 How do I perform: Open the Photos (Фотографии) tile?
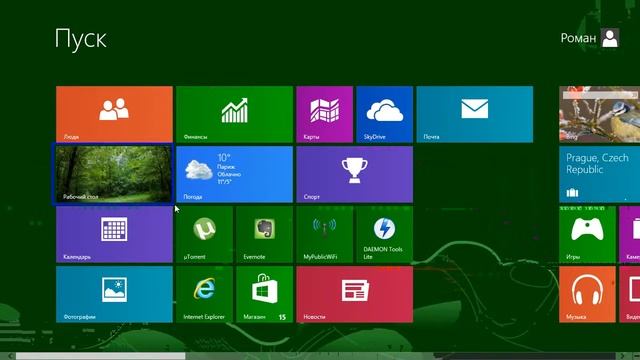point(114,294)
